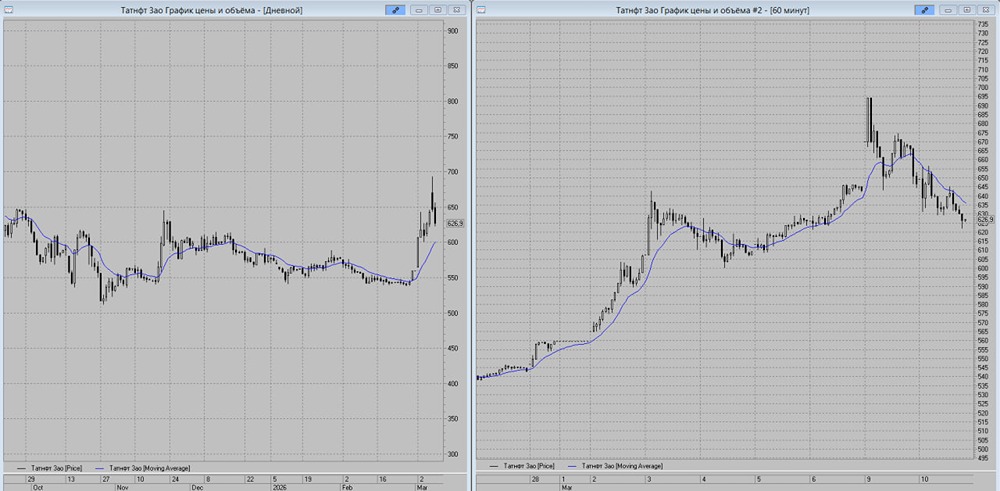Click the 750 label on the daily price axis
This screenshot has width=1000, height=491.
(453, 137)
